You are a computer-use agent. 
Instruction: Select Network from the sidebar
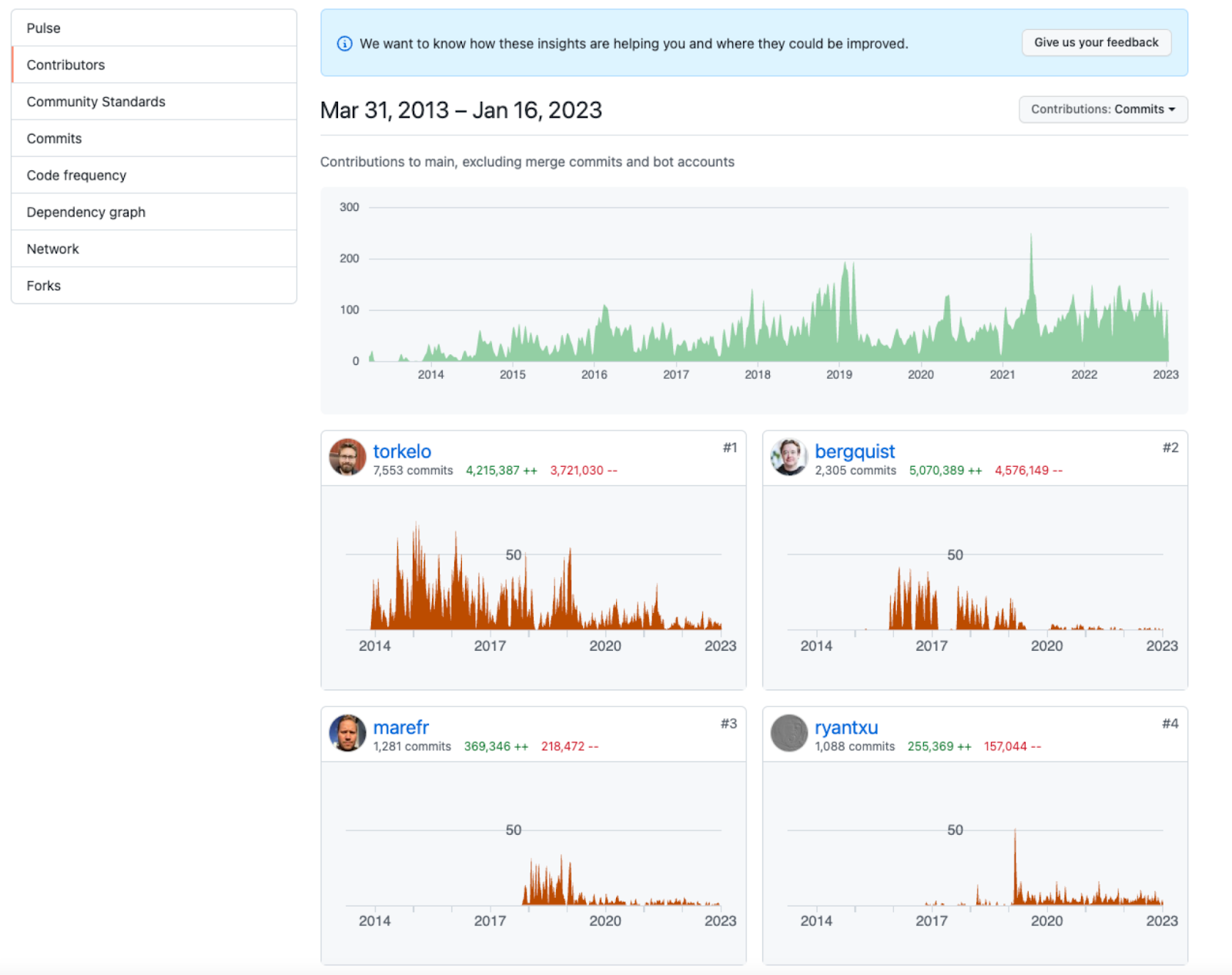coord(53,249)
